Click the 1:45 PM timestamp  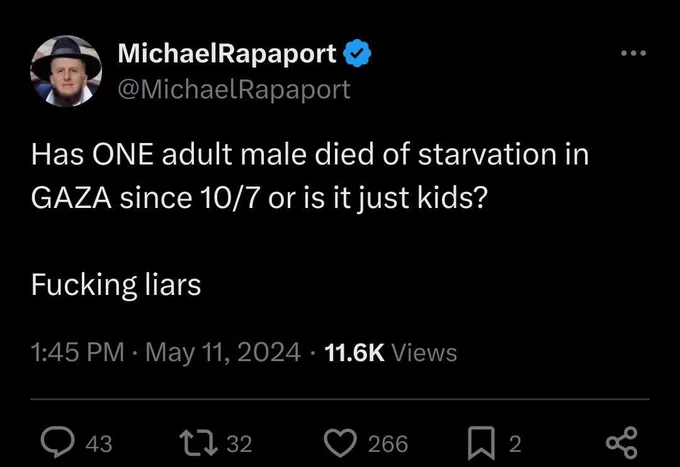coord(78,352)
